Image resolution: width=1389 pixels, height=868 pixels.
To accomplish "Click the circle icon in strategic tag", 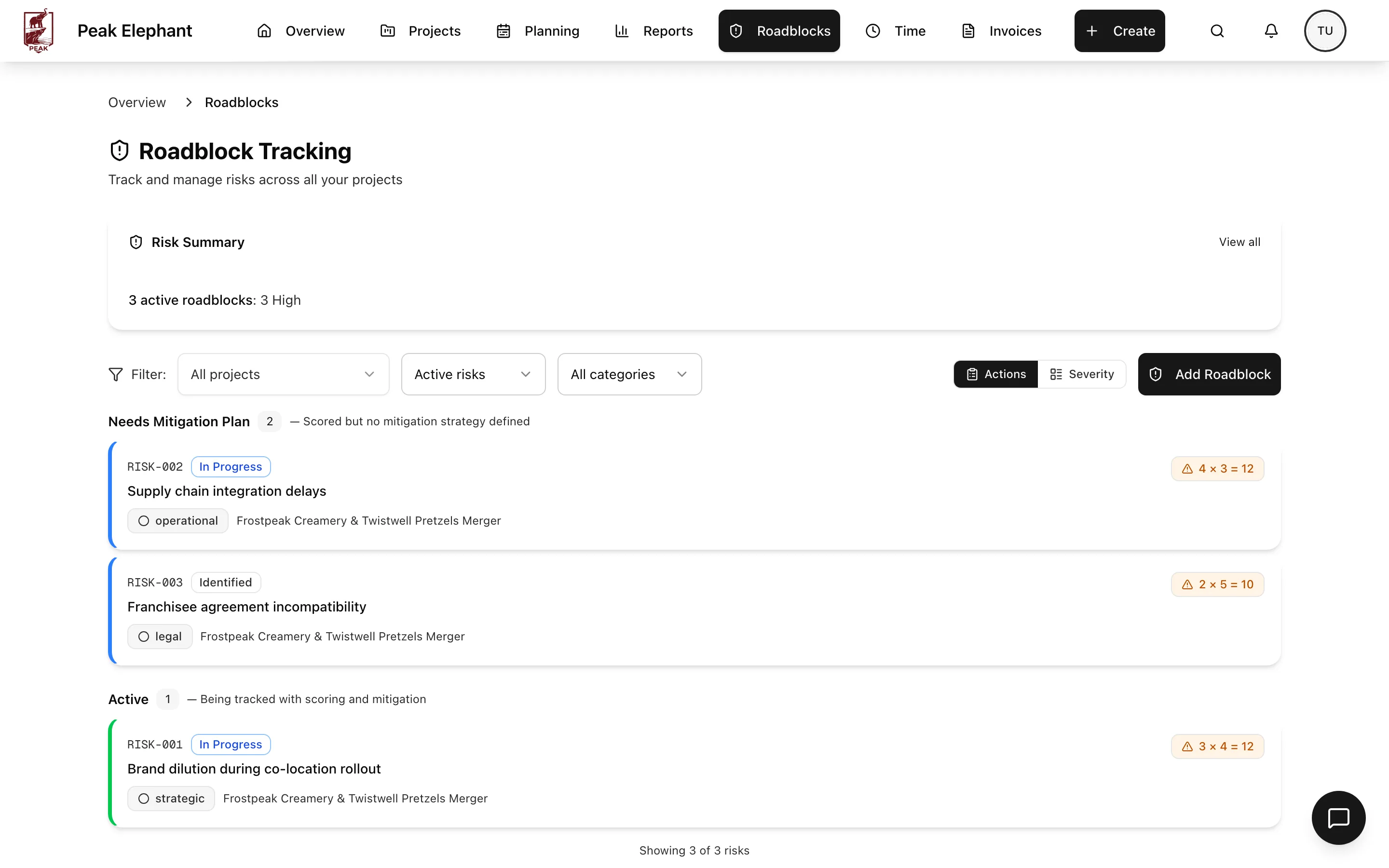I will coord(144,799).
